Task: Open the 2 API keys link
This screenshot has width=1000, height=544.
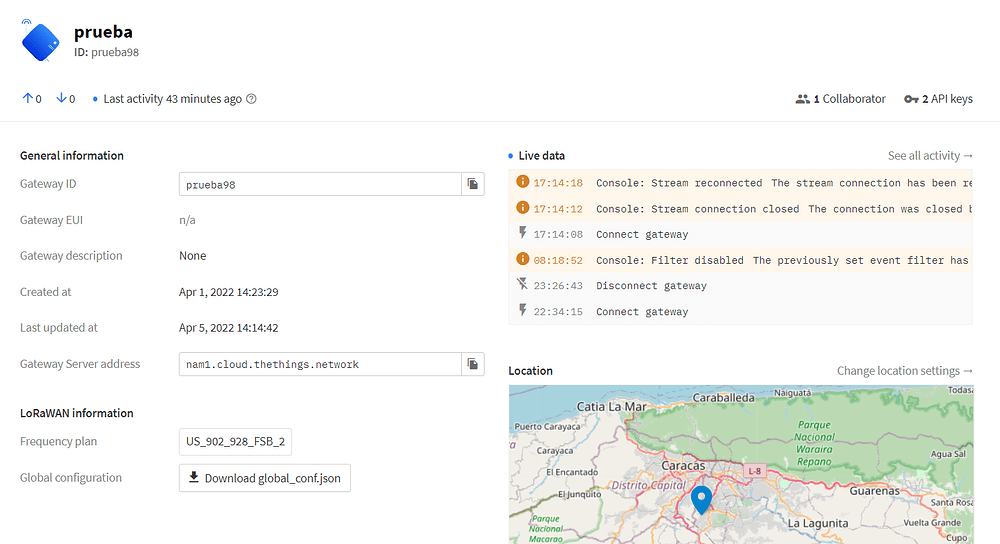Action: click(x=939, y=99)
